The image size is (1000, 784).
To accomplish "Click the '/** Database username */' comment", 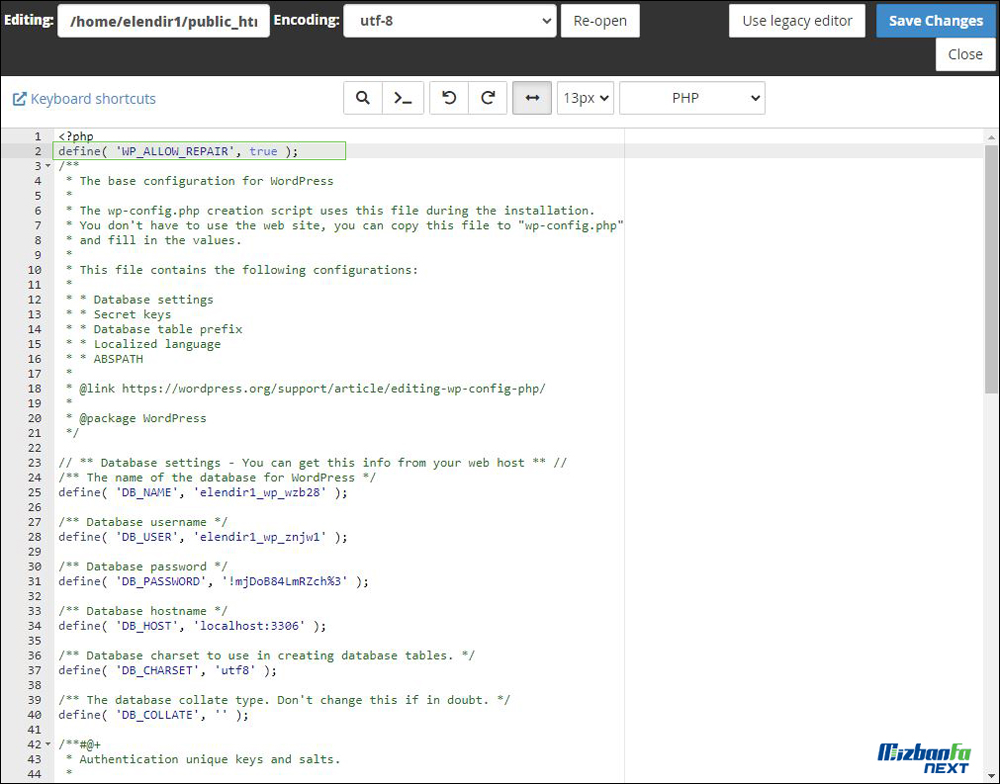I will click(x=143, y=522).
